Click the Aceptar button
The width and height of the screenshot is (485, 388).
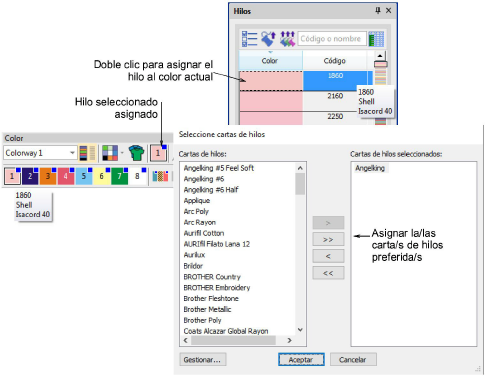[x=301, y=360]
